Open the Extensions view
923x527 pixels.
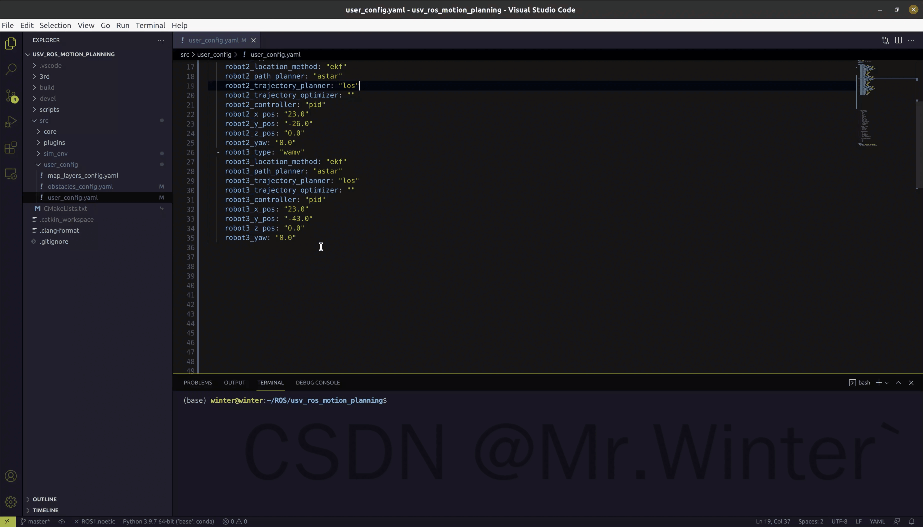(11, 148)
